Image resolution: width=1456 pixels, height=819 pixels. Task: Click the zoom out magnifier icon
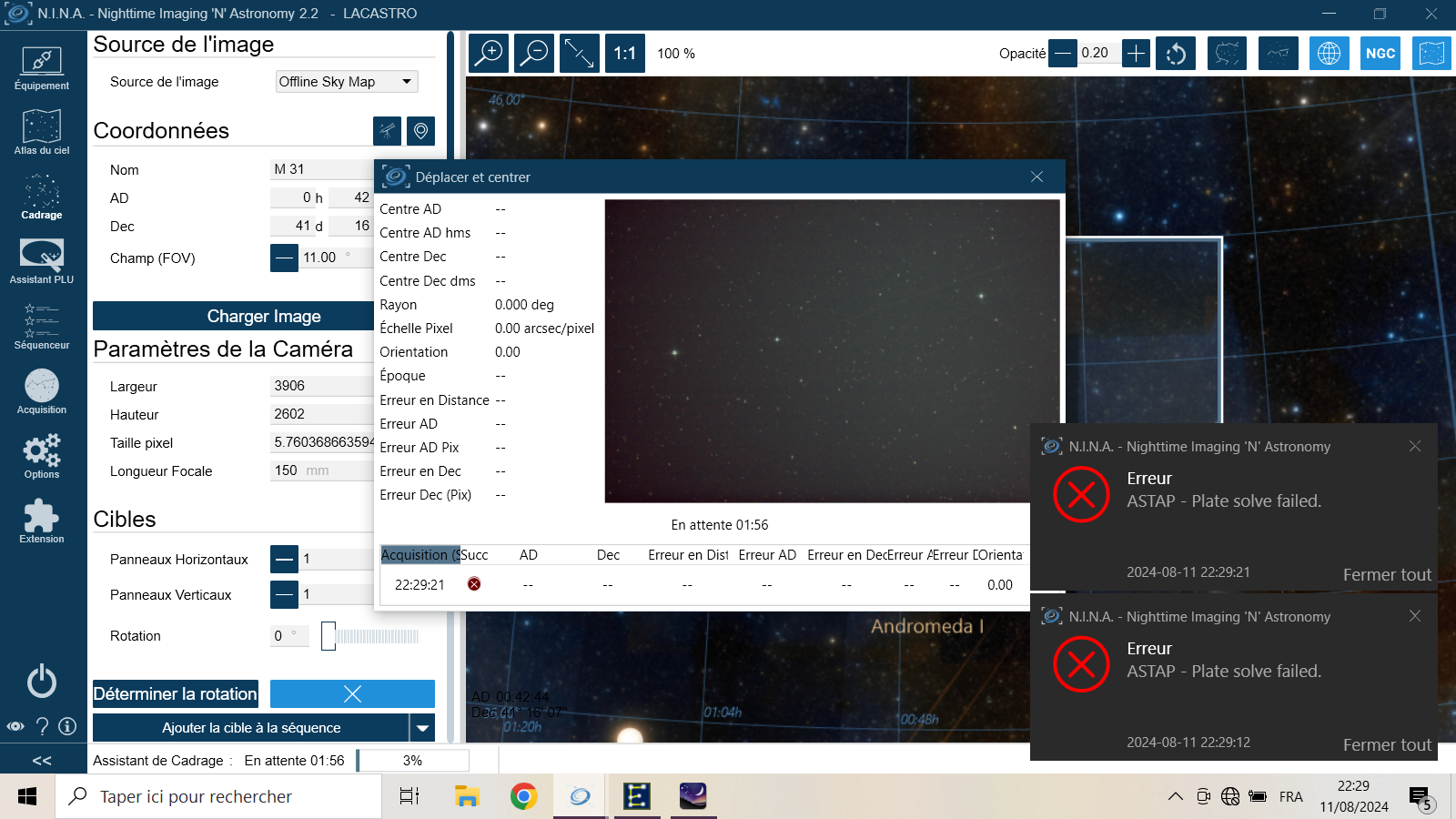pos(534,54)
